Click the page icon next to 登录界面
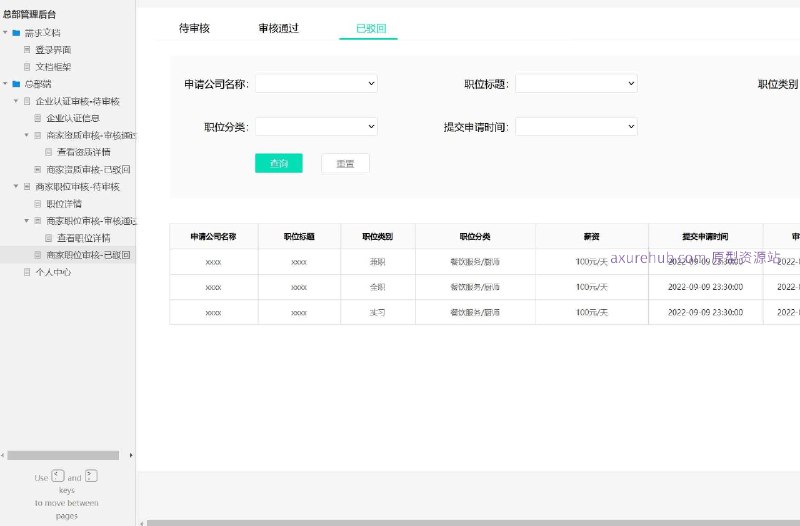The image size is (800, 526). click(x=27, y=49)
